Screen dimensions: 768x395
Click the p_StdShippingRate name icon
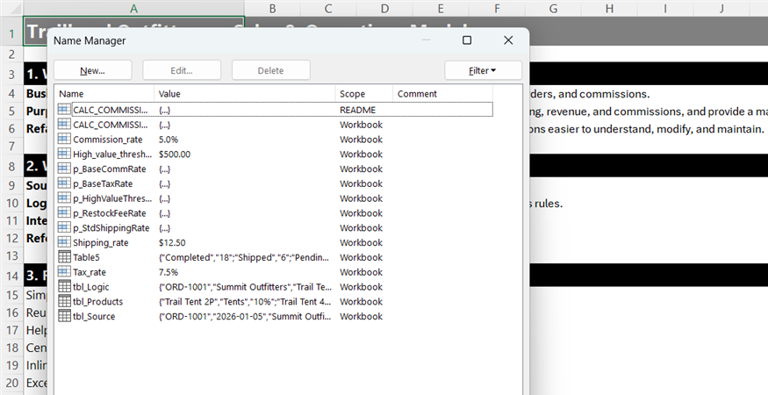tap(64, 227)
